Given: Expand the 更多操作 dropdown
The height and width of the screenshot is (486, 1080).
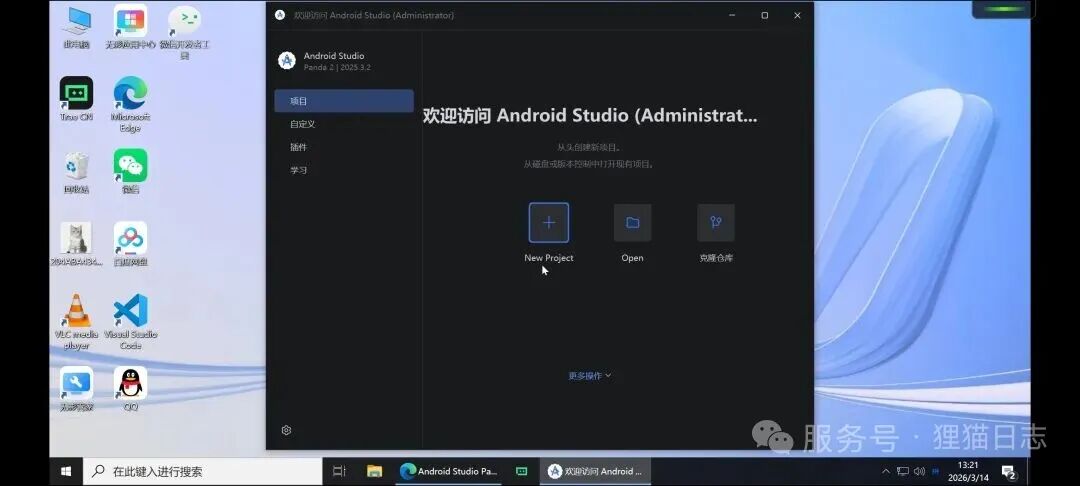Looking at the screenshot, I should (590, 376).
